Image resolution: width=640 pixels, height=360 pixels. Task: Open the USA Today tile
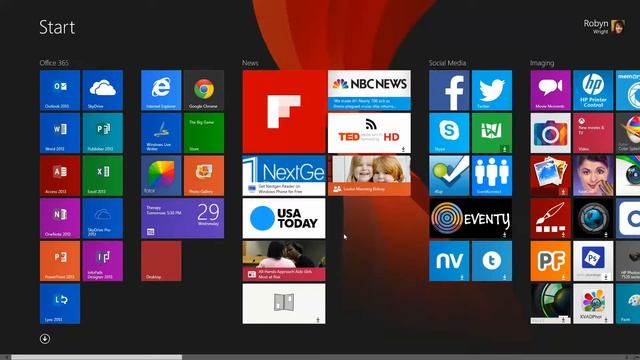click(x=284, y=218)
